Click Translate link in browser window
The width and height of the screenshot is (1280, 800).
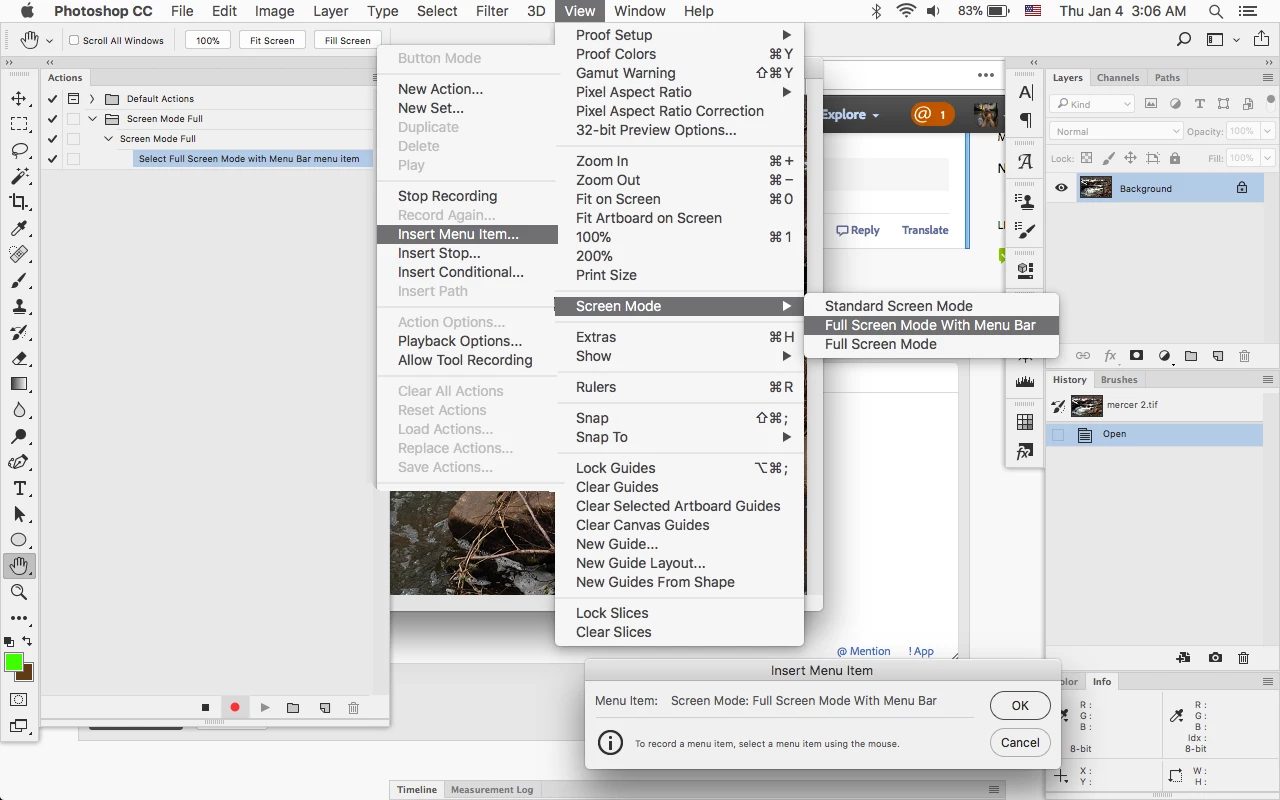pos(925,230)
